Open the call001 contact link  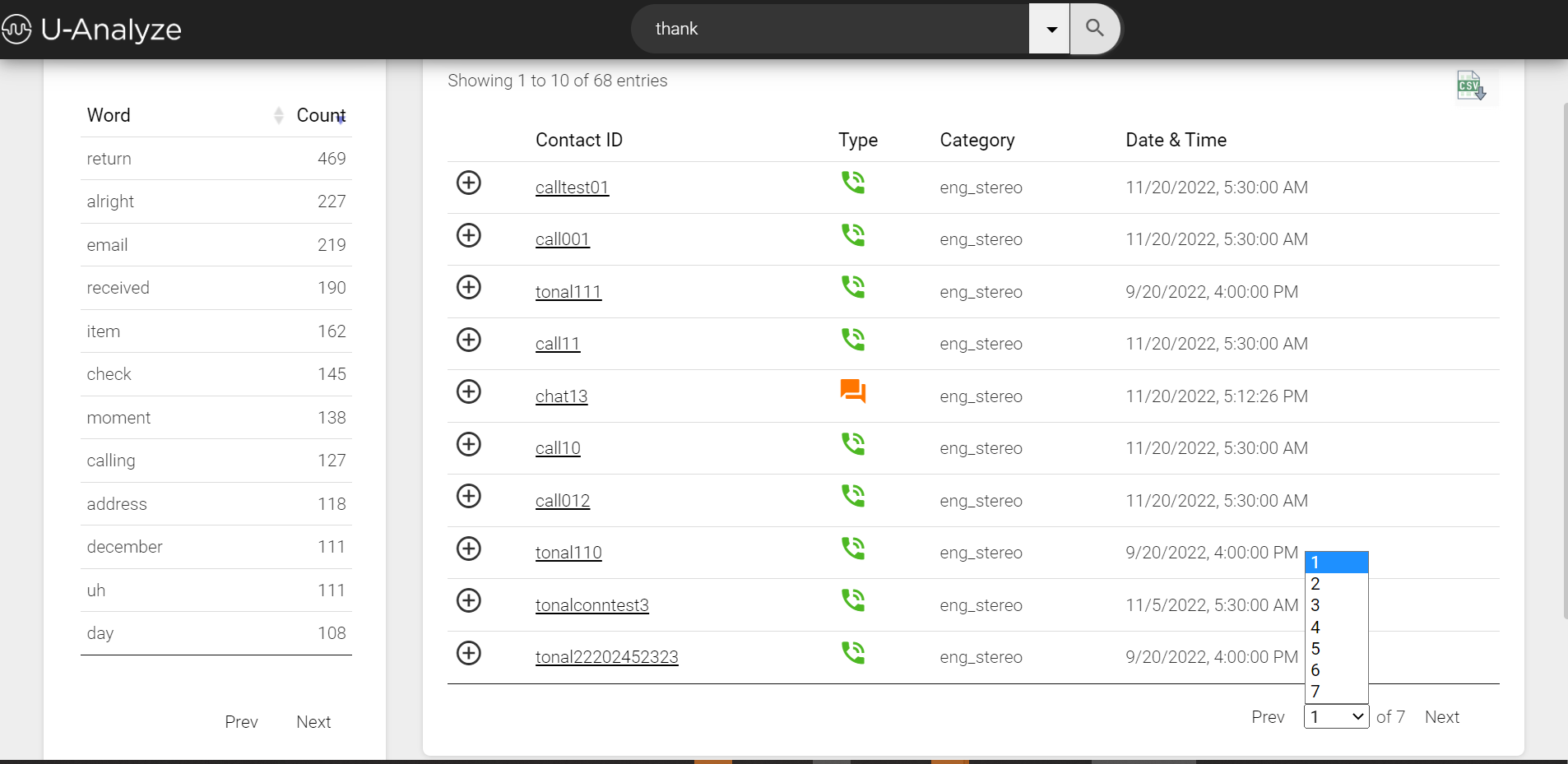(x=563, y=239)
